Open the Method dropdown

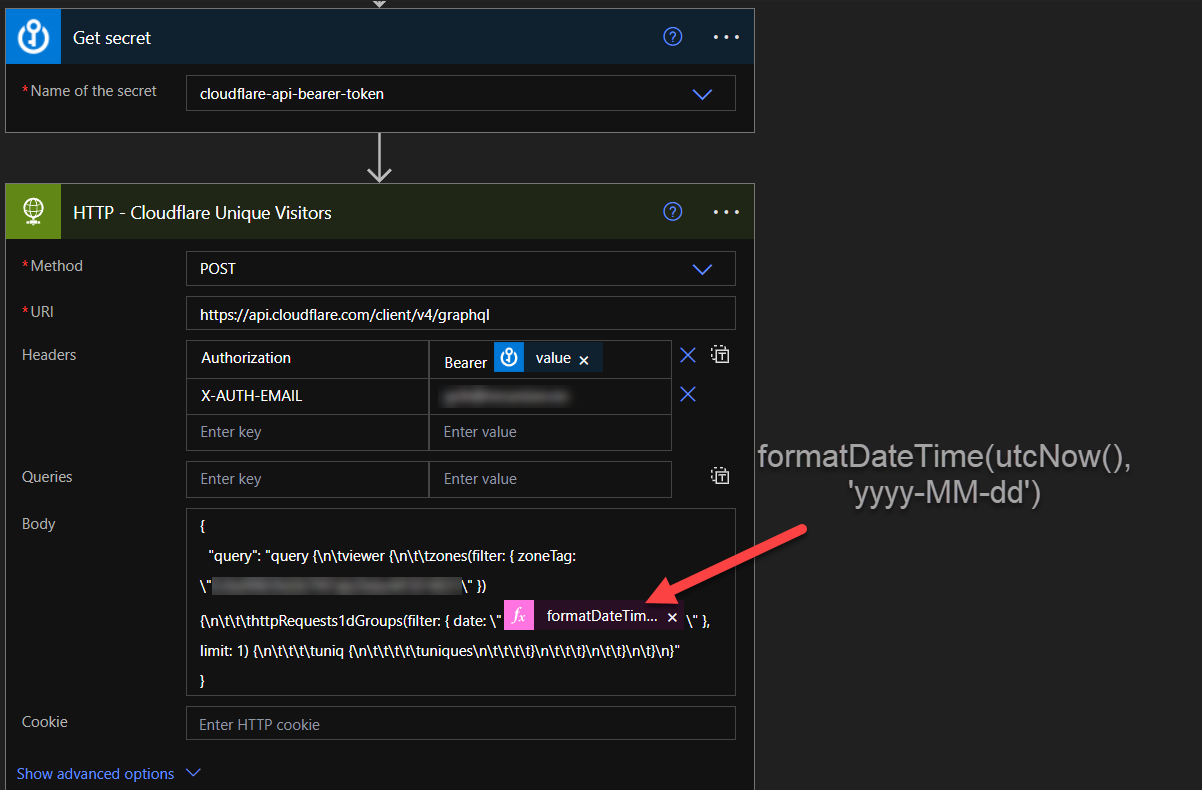coord(702,268)
